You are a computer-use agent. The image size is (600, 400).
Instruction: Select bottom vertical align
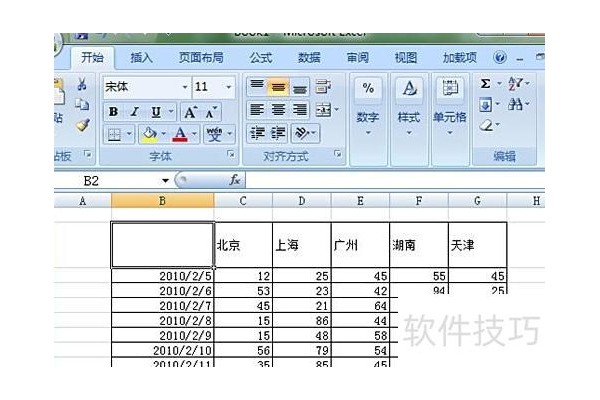pyautogui.click(x=299, y=87)
